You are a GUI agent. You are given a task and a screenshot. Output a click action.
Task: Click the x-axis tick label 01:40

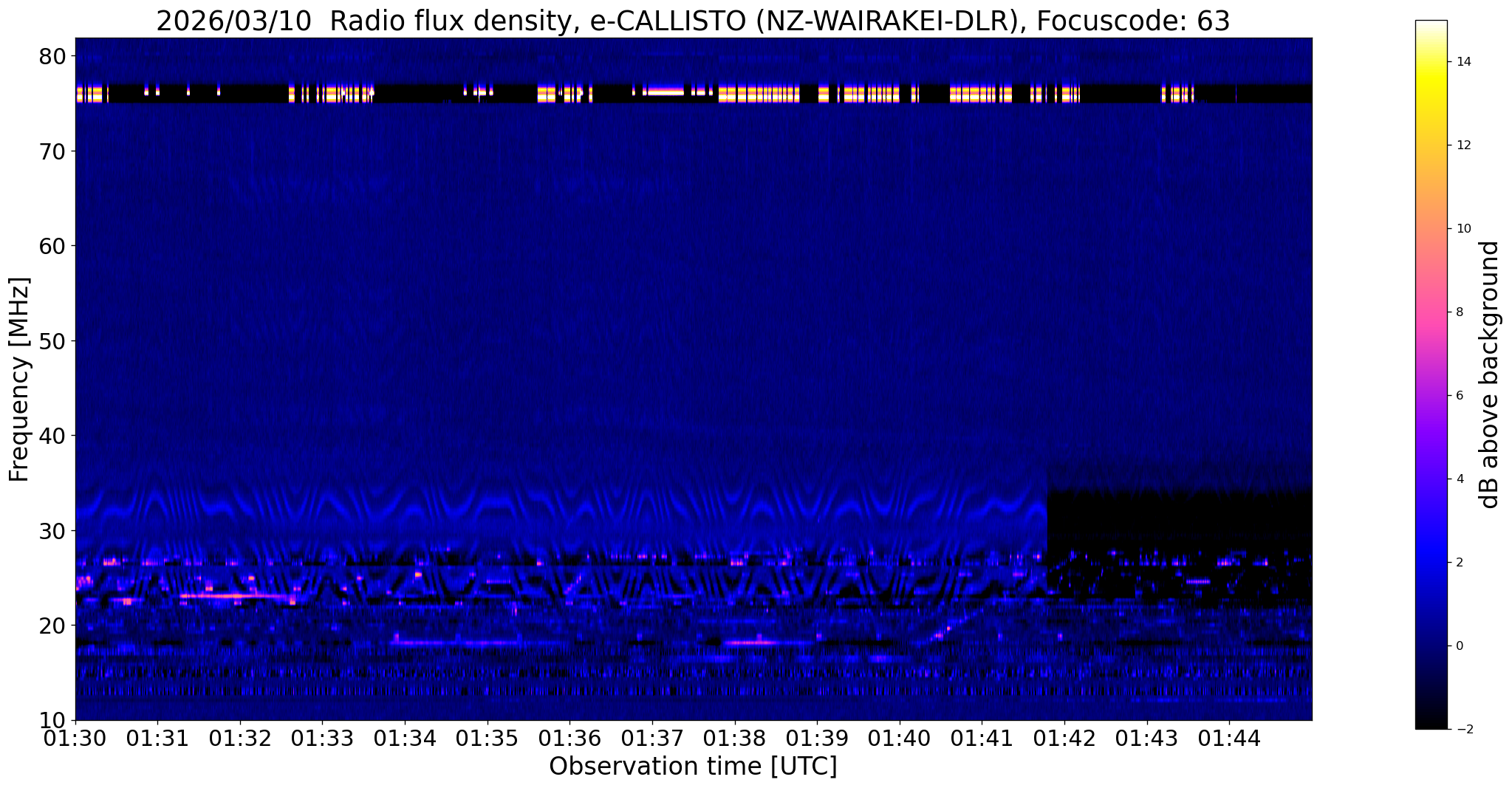point(900,738)
